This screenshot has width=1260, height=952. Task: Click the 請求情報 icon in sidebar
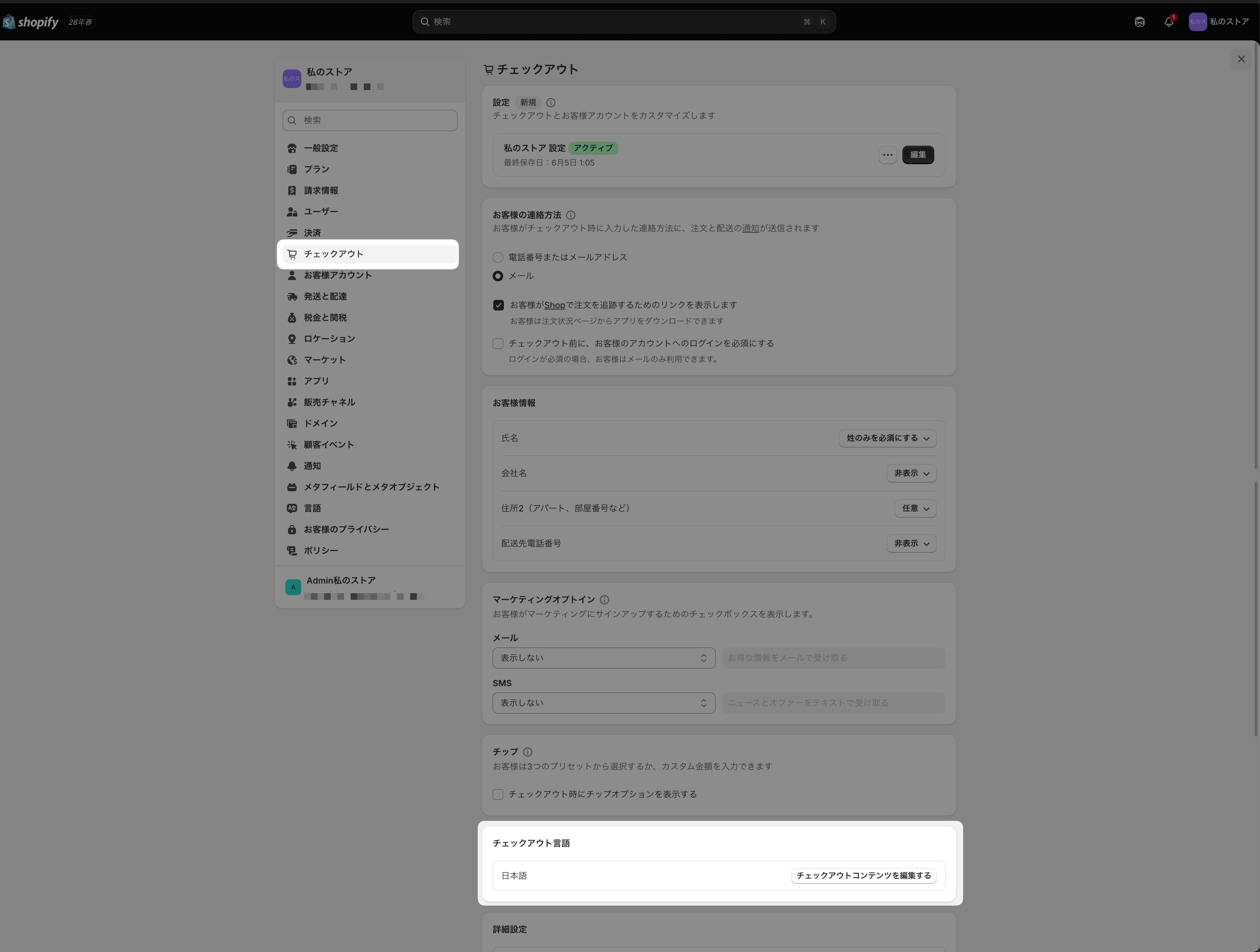coord(292,190)
